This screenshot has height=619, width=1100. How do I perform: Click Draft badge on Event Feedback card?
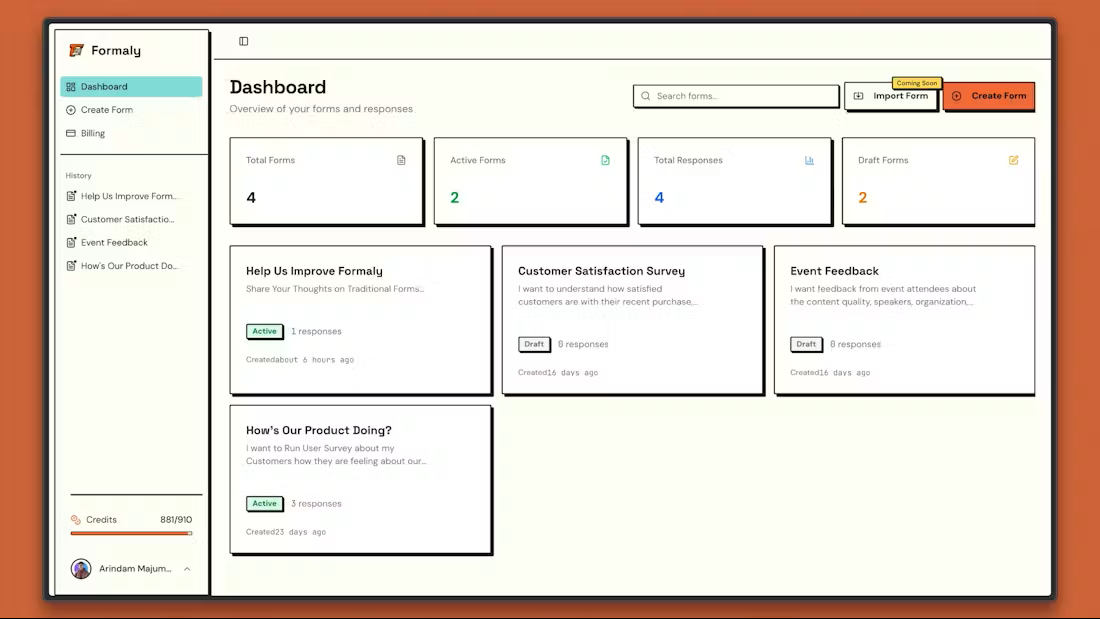pos(806,344)
